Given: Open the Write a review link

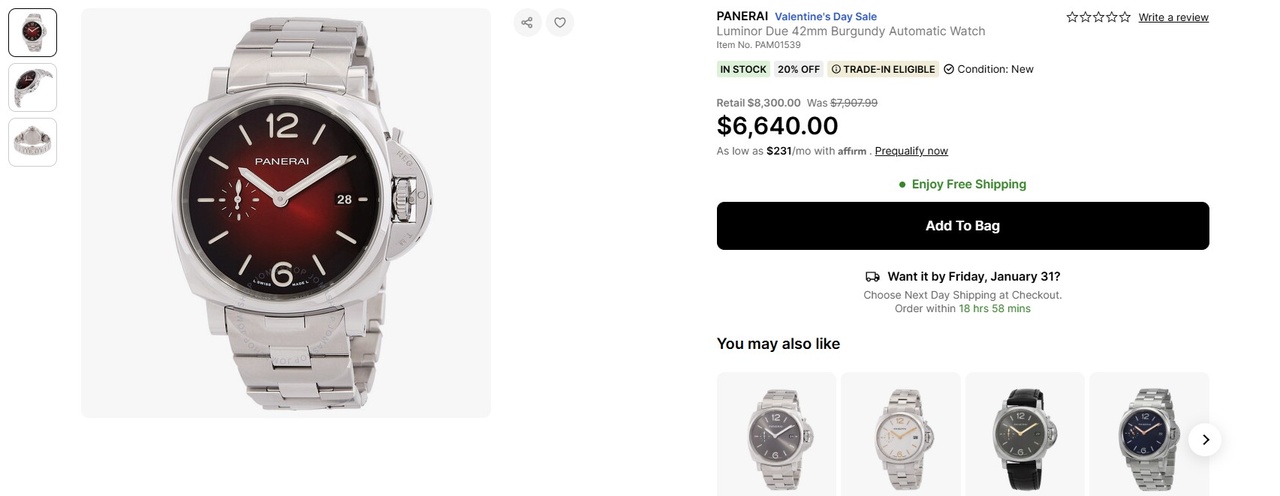Looking at the screenshot, I should (x=1173, y=17).
